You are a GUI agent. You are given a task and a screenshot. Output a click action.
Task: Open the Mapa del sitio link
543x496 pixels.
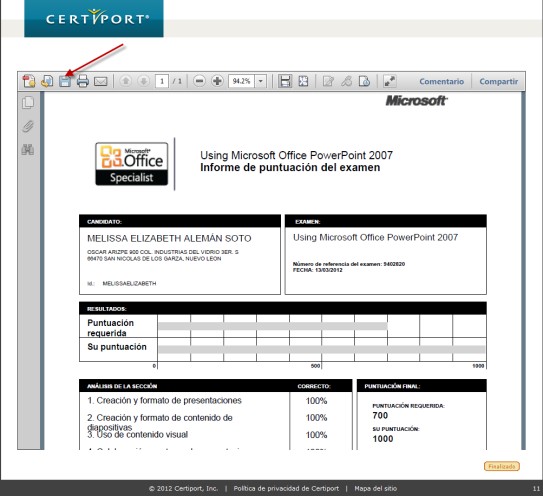375,488
